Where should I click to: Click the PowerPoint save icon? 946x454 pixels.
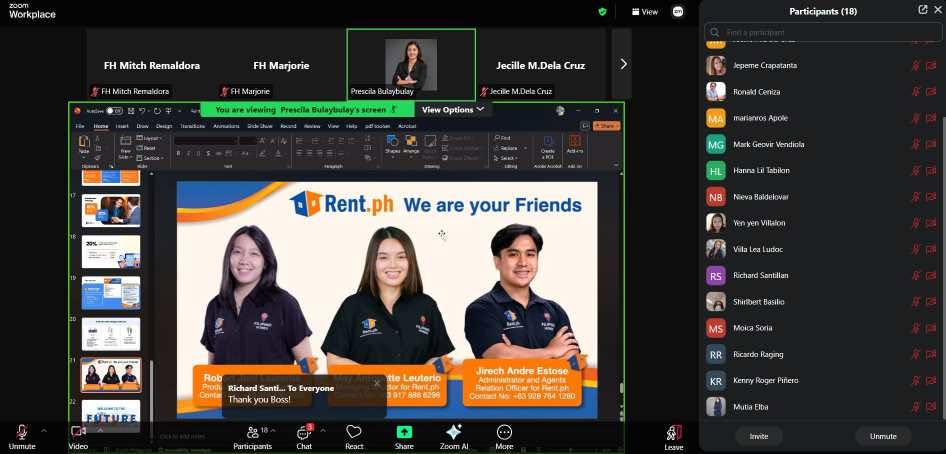click(x=129, y=111)
